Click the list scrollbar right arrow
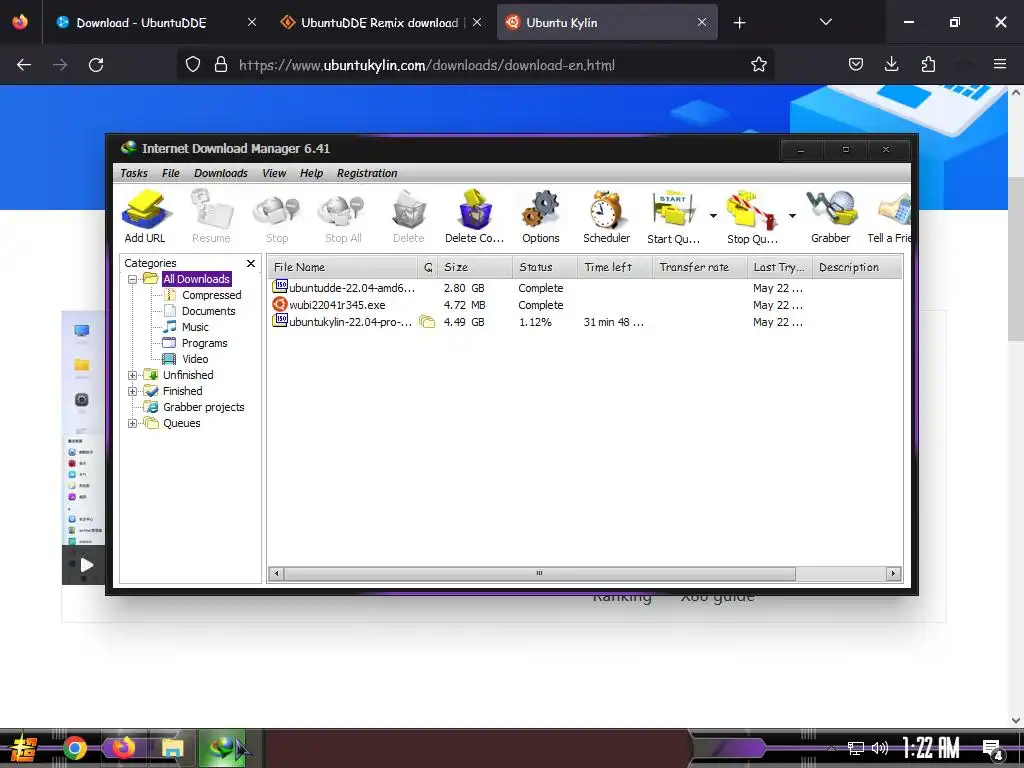1024x768 pixels. pos(893,573)
